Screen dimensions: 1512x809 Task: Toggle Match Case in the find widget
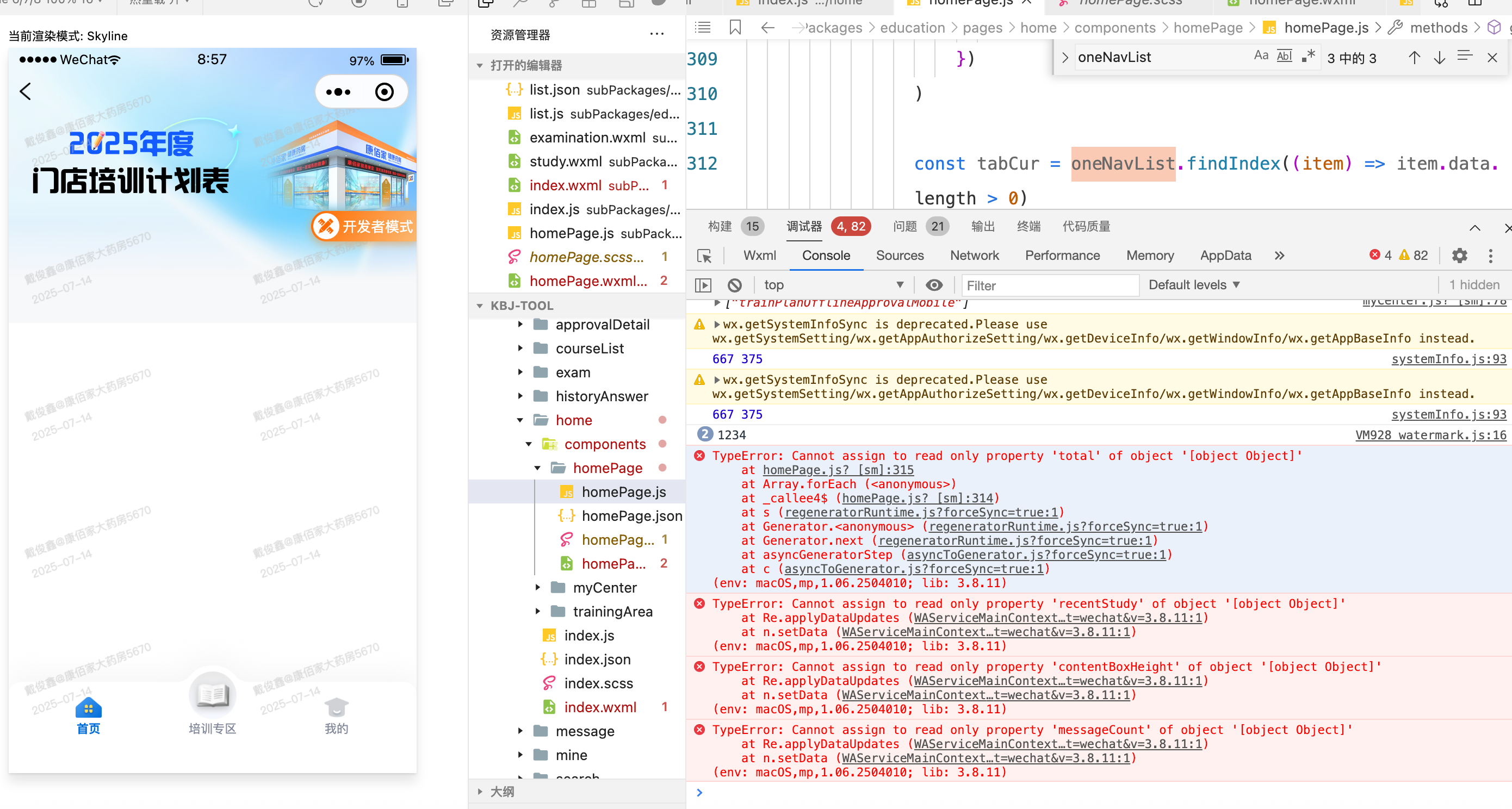click(x=1260, y=57)
